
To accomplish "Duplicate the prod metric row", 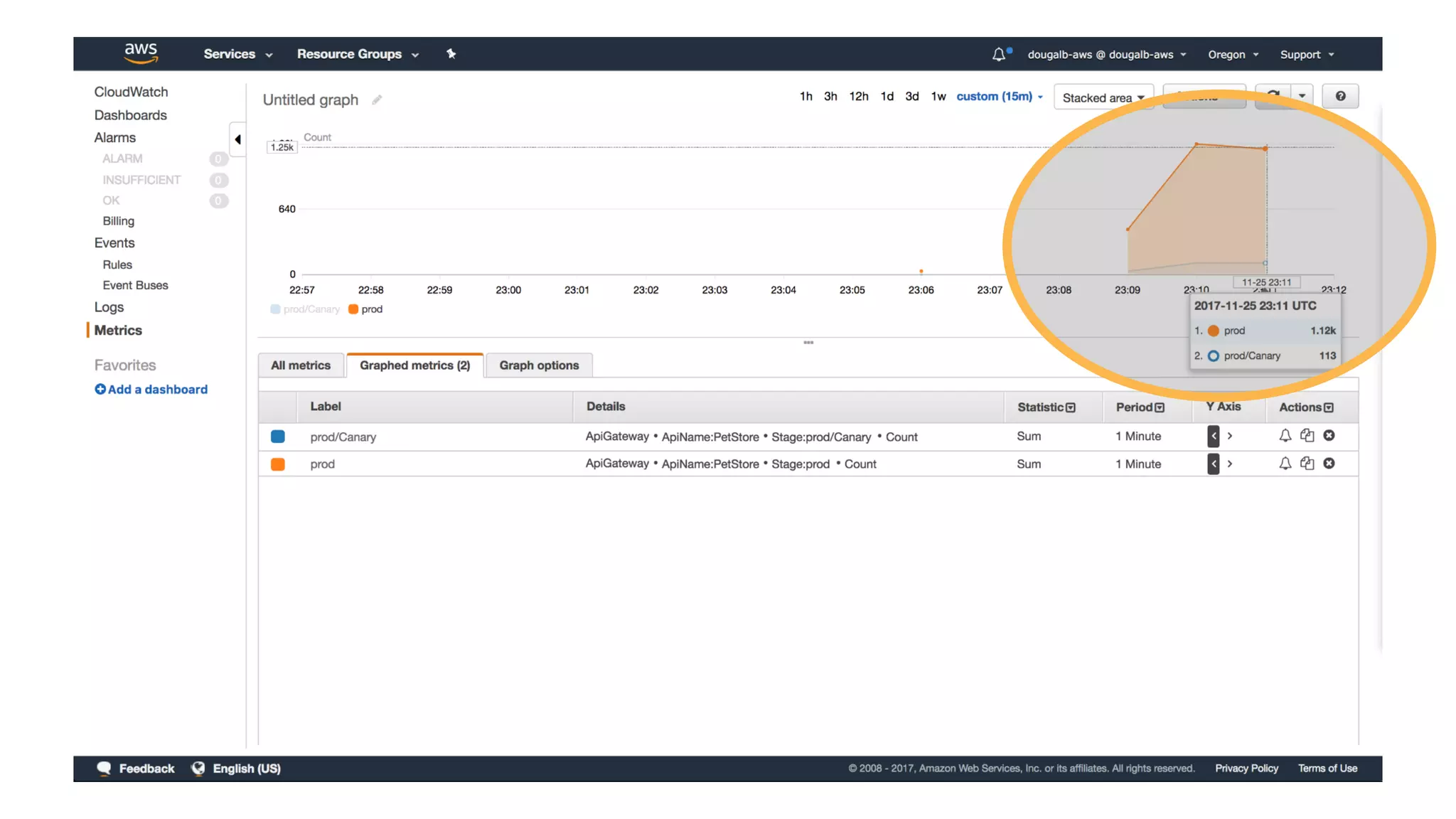I will coord(1307,464).
